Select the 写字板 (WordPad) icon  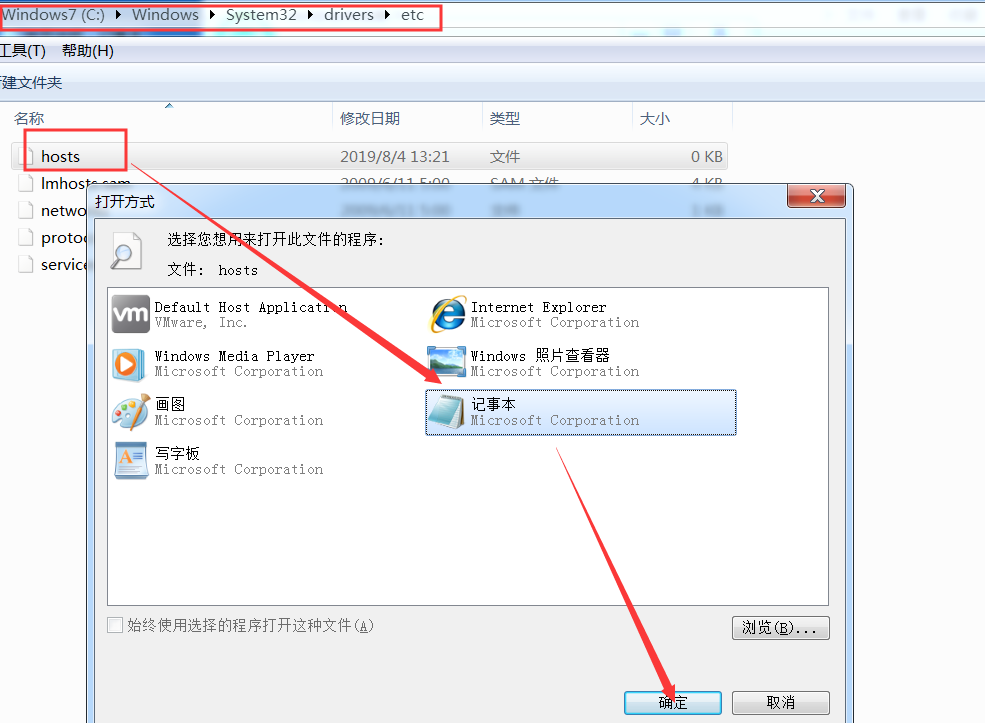tap(131, 461)
